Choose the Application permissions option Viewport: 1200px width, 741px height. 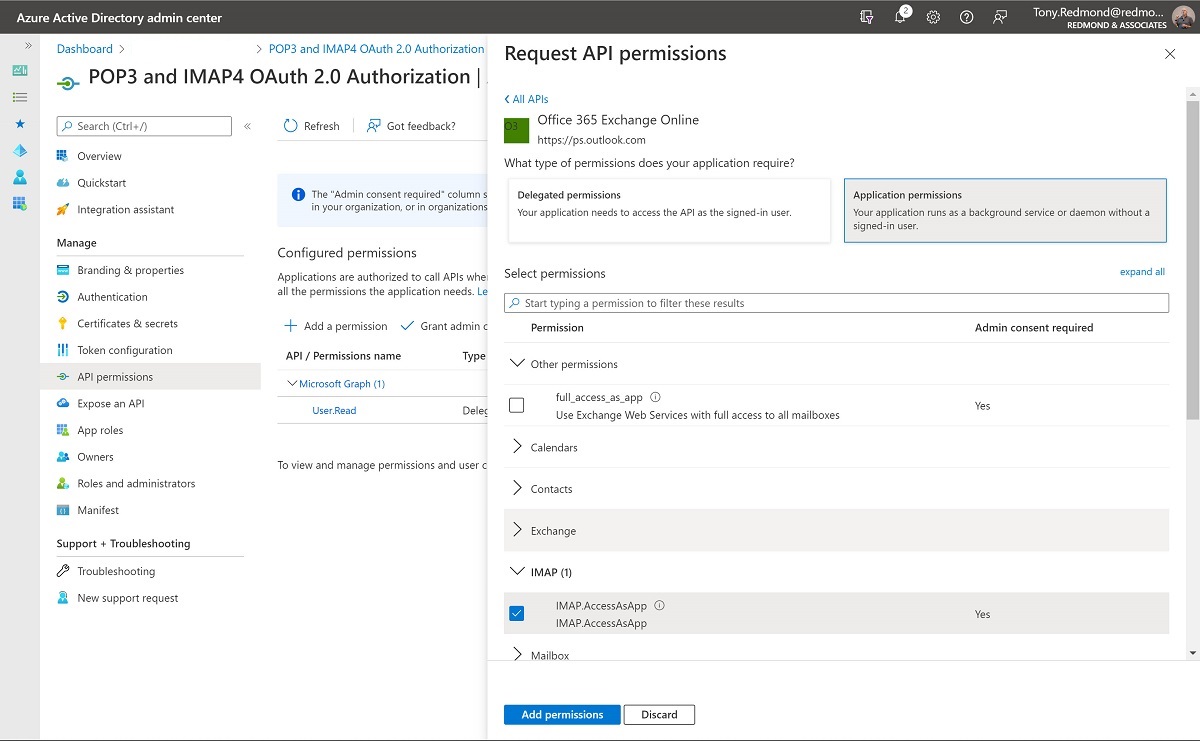coord(1005,211)
